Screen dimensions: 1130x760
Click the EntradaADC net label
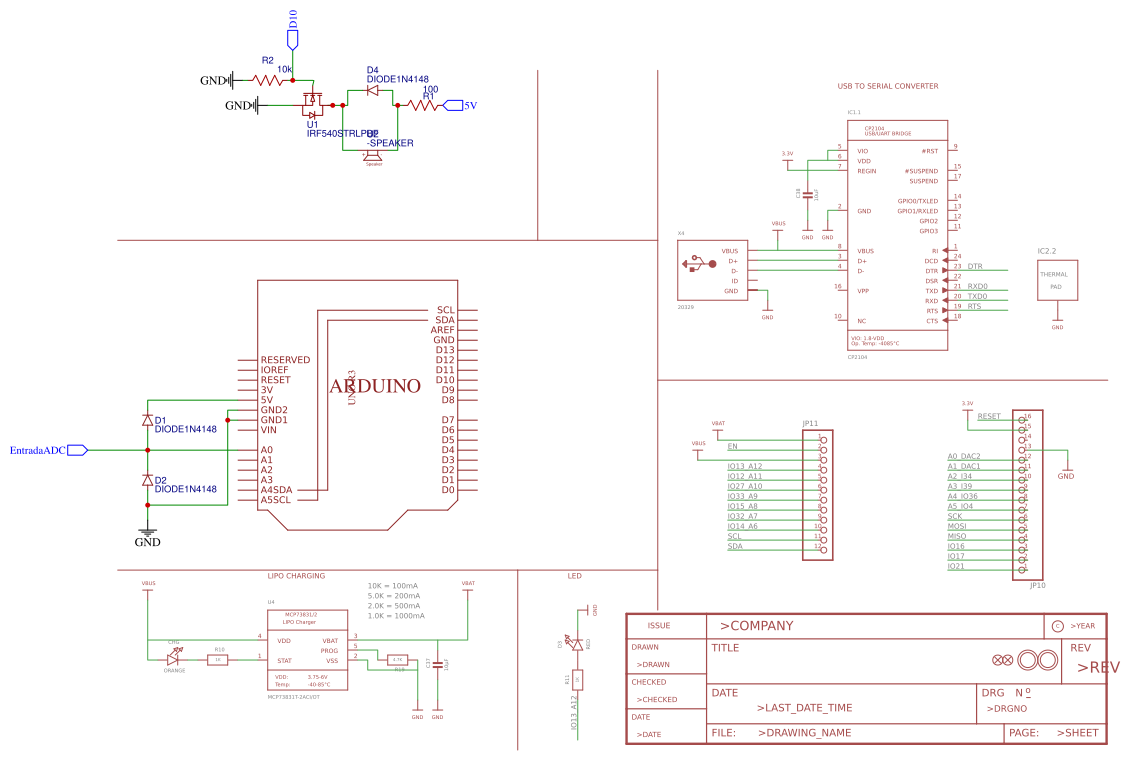40,449
